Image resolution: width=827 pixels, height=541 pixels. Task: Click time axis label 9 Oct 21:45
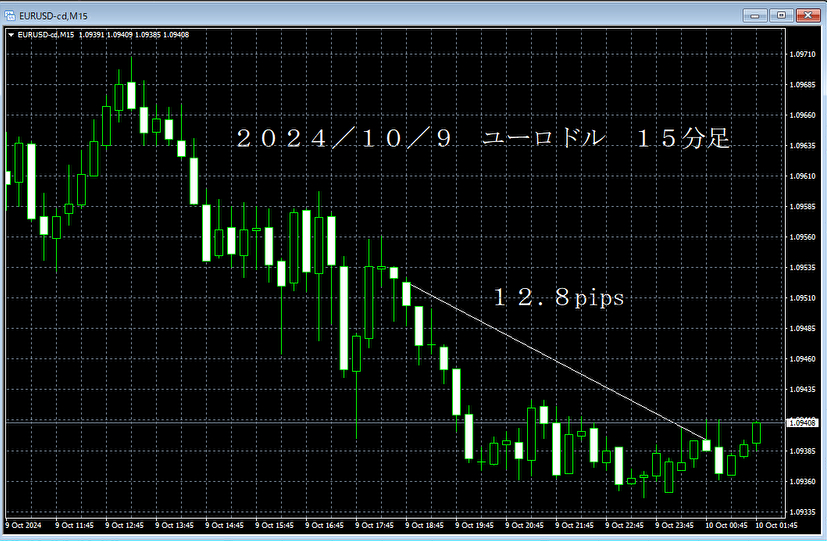pyautogui.click(x=574, y=526)
